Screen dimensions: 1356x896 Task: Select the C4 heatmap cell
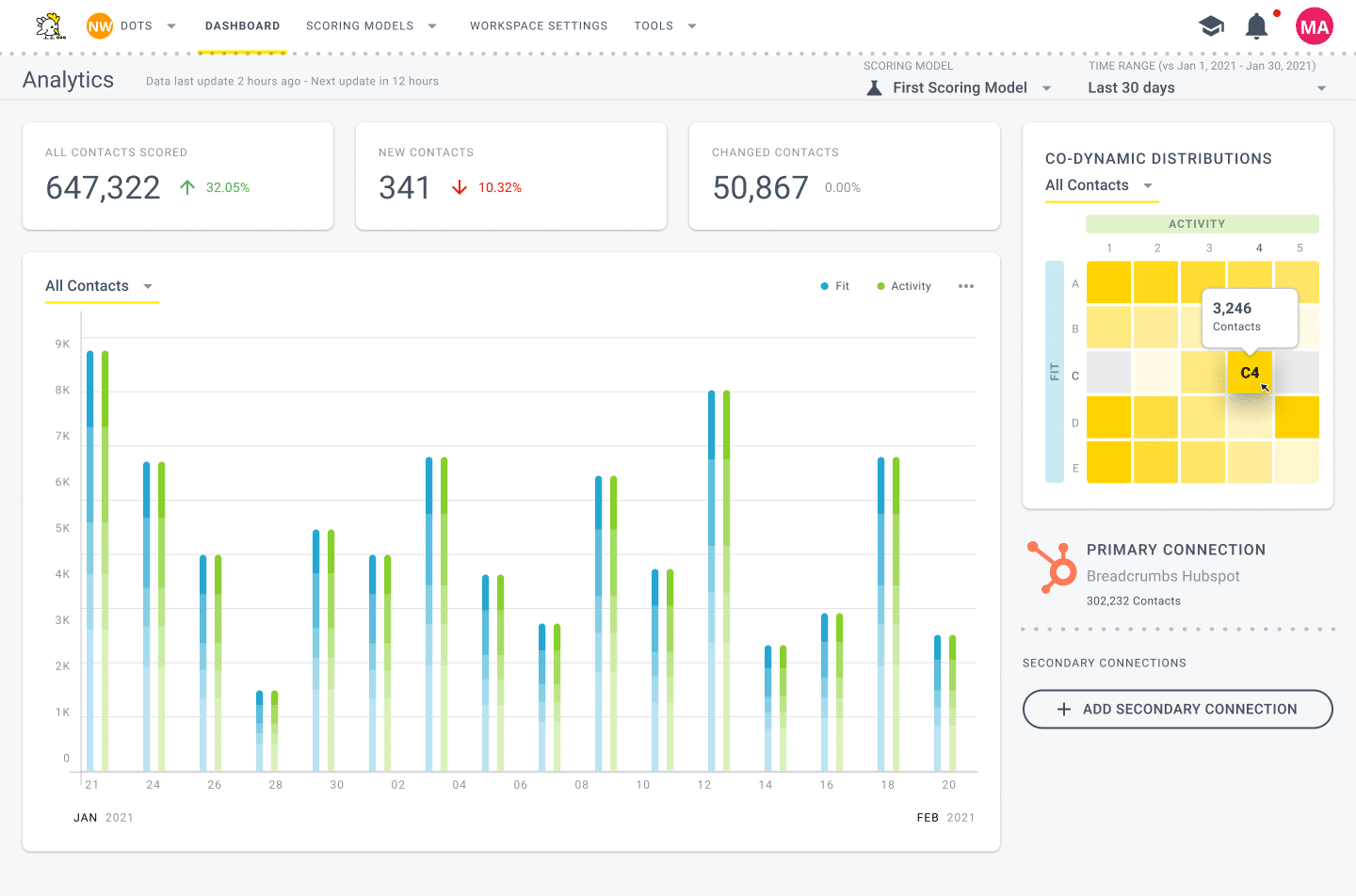1251,373
